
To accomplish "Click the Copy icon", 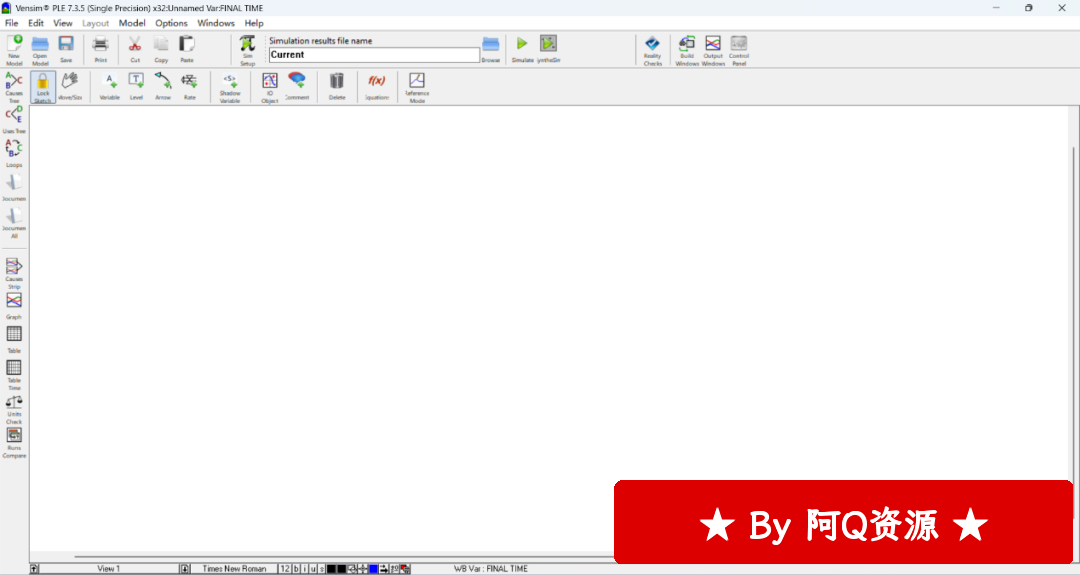I will pos(161,50).
